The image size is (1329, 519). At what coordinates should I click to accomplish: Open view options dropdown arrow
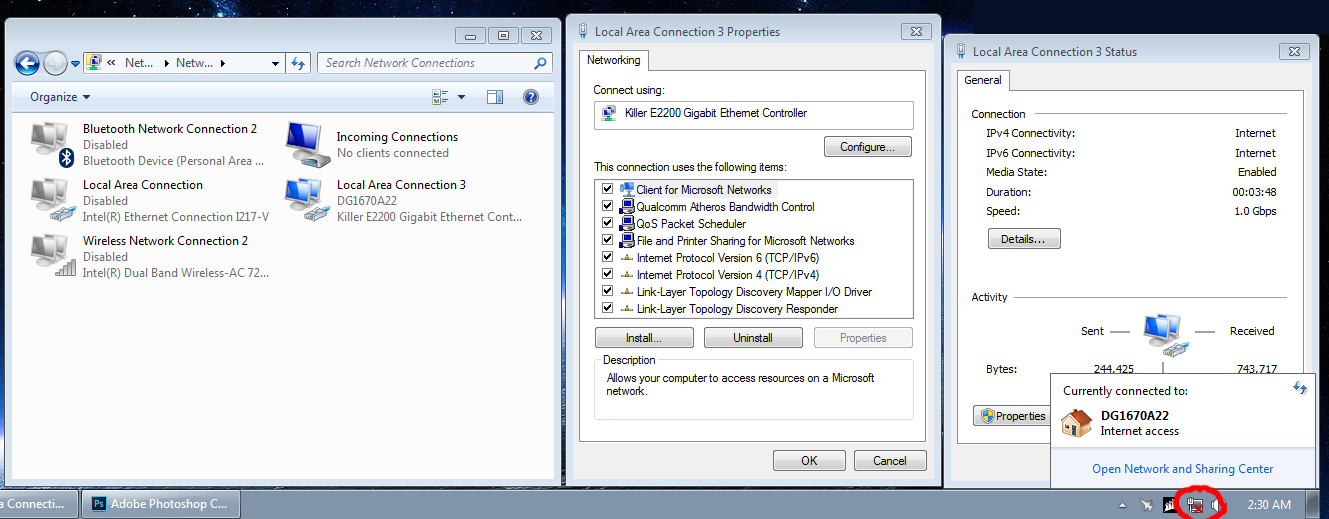click(461, 97)
